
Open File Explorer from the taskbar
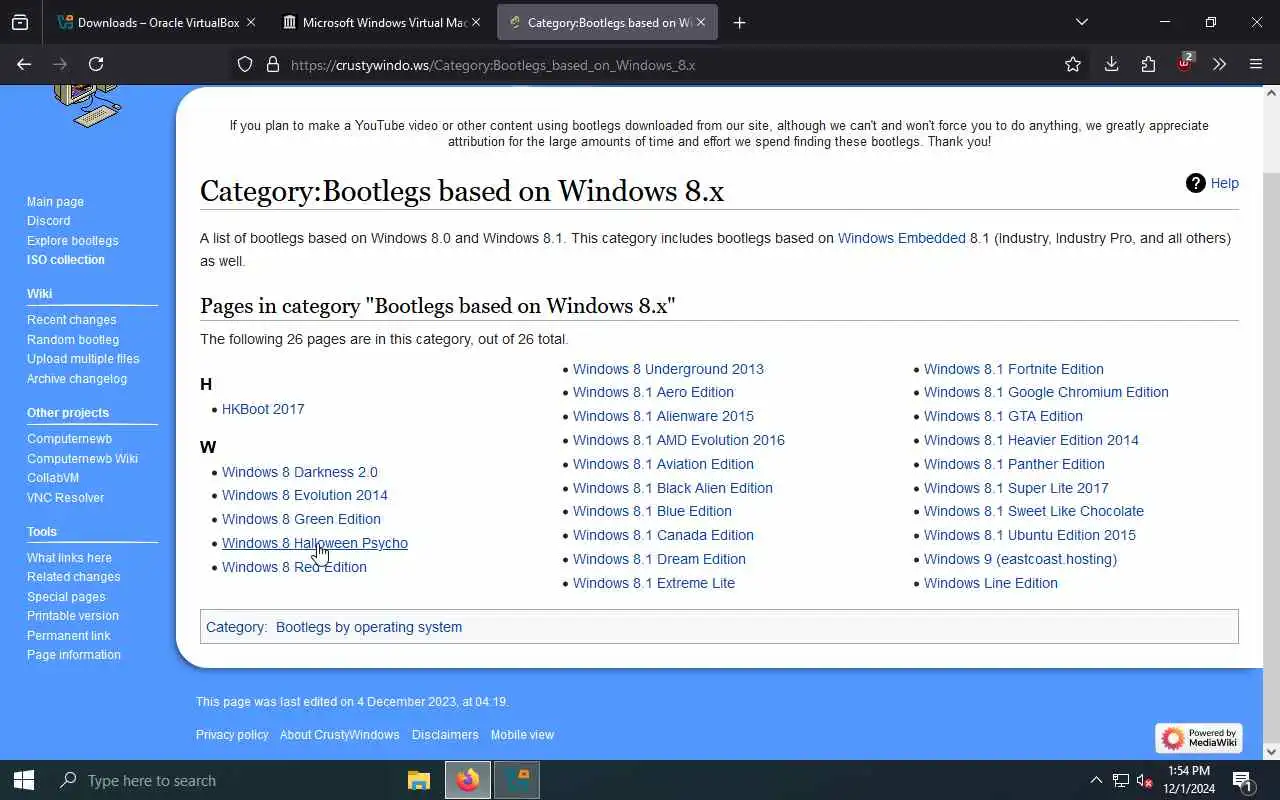[x=418, y=780]
